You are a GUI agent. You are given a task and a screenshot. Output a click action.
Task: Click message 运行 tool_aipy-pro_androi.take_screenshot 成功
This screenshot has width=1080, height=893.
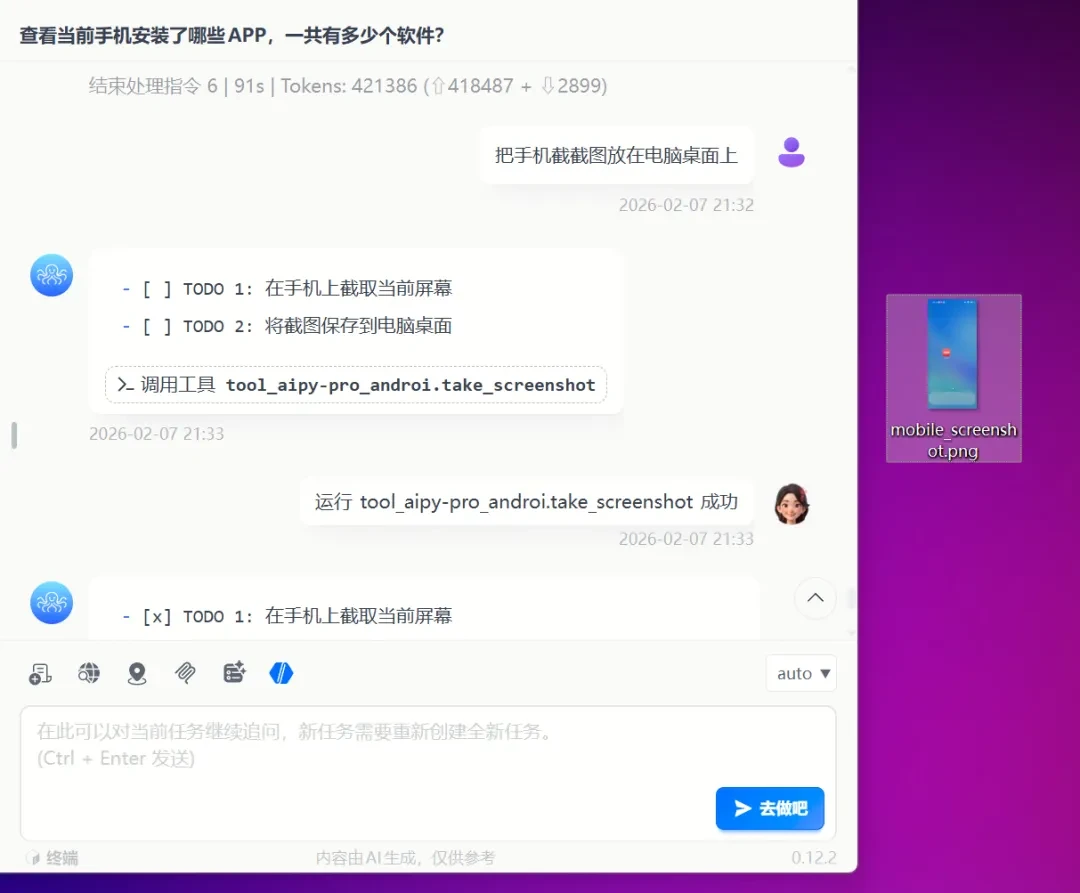pos(526,502)
